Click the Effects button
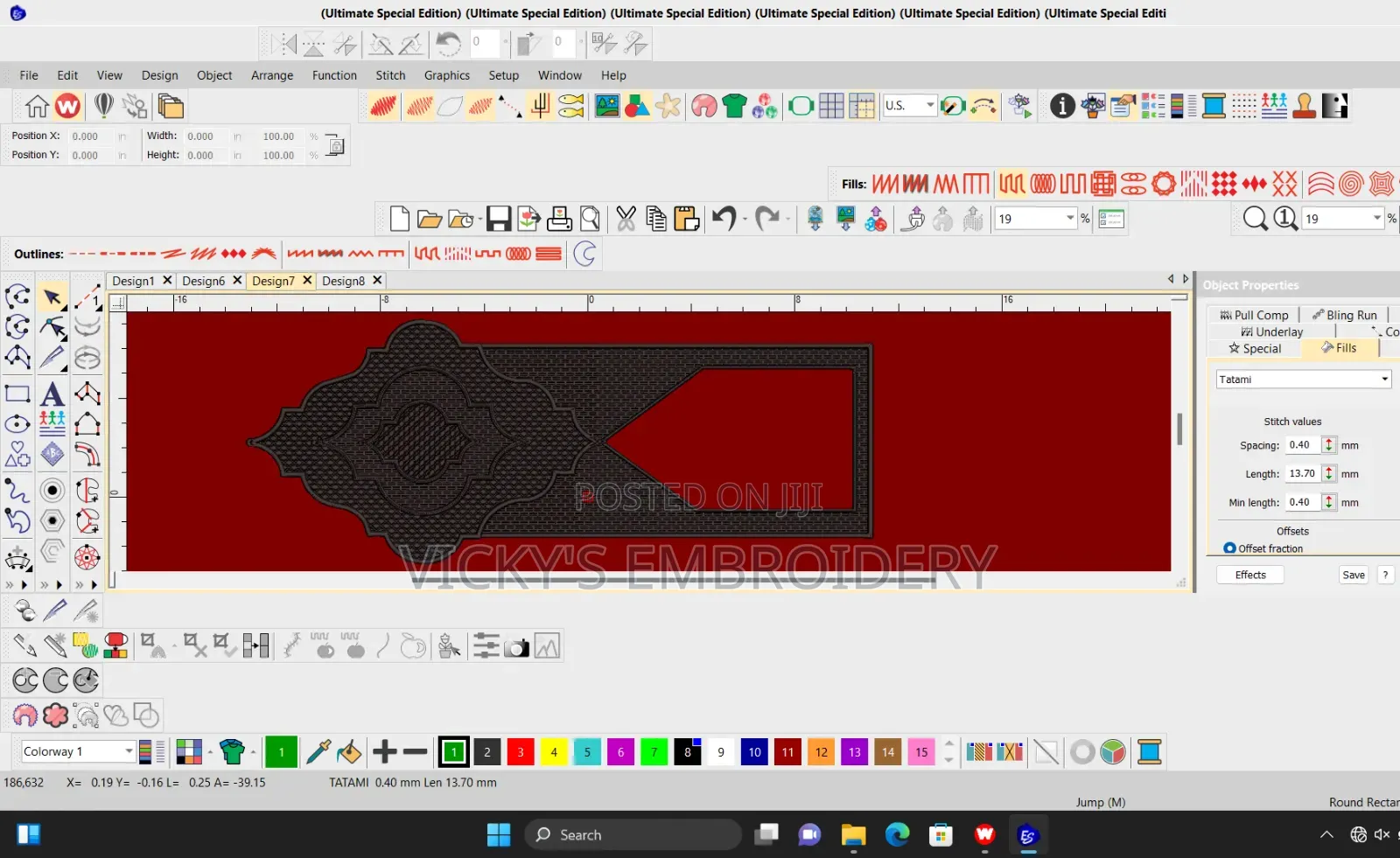The height and width of the screenshot is (858, 1400). click(x=1250, y=575)
